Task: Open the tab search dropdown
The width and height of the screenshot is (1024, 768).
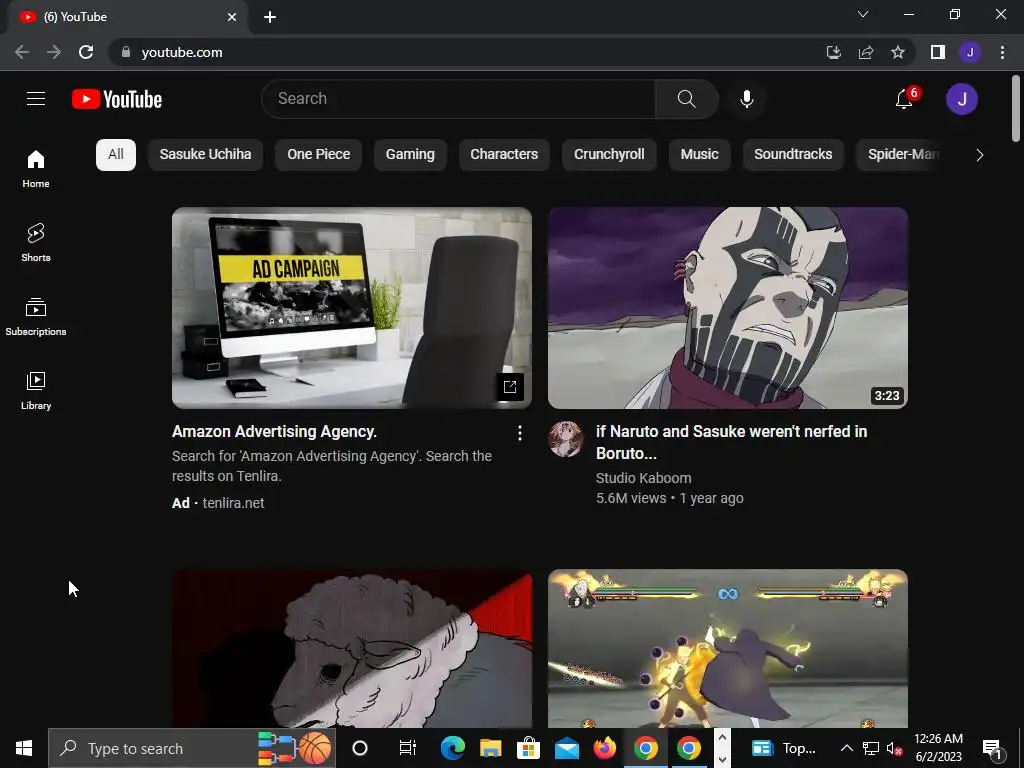Action: click(863, 14)
